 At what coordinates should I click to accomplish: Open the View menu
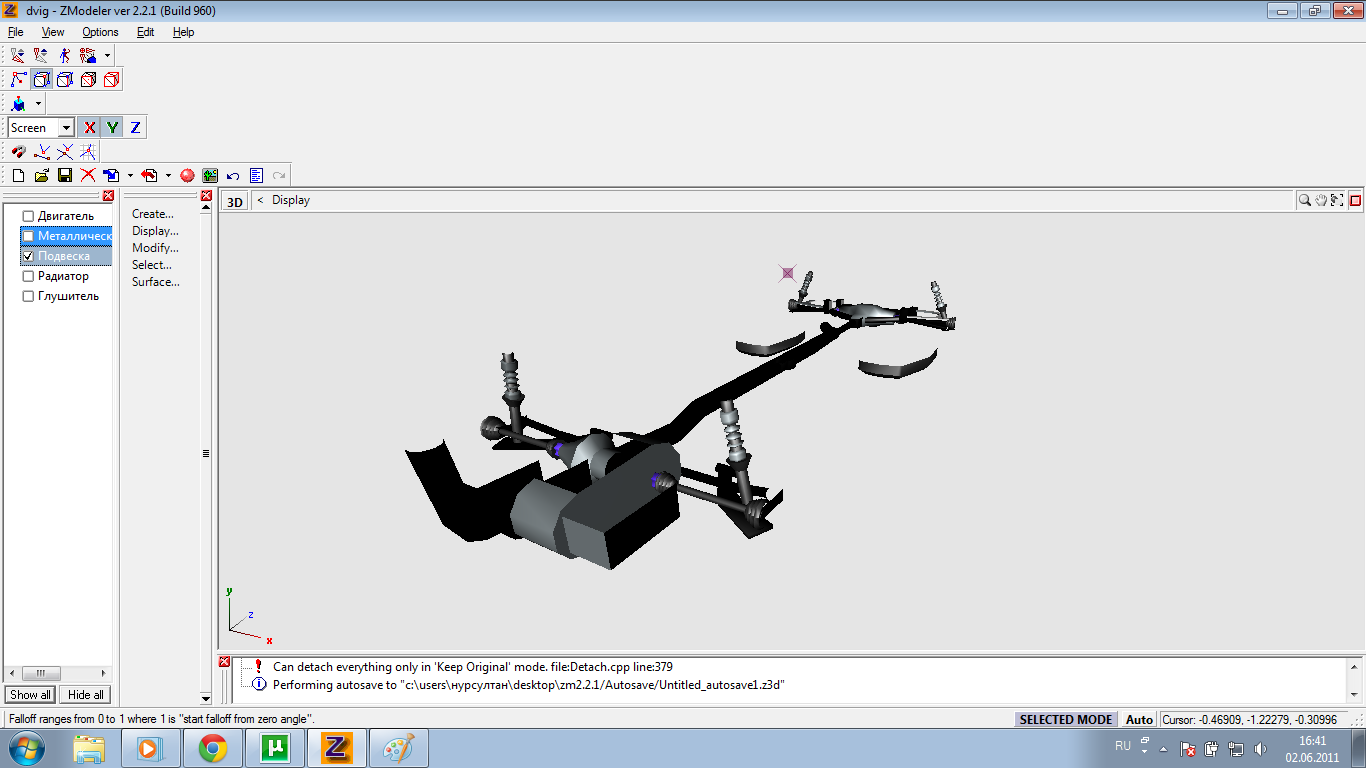53,32
